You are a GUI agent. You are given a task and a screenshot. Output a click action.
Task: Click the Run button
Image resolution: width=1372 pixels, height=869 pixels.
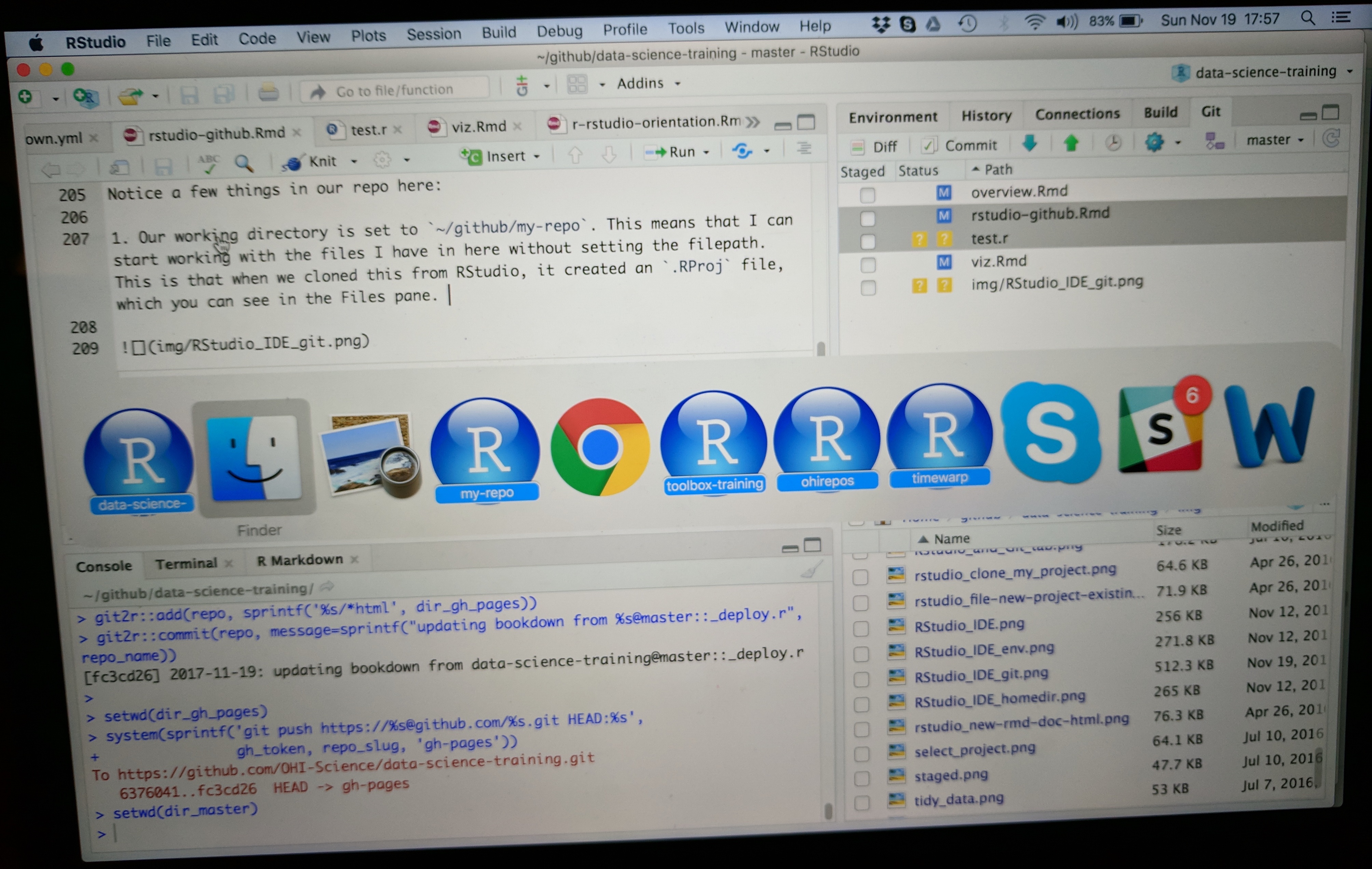(x=669, y=153)
